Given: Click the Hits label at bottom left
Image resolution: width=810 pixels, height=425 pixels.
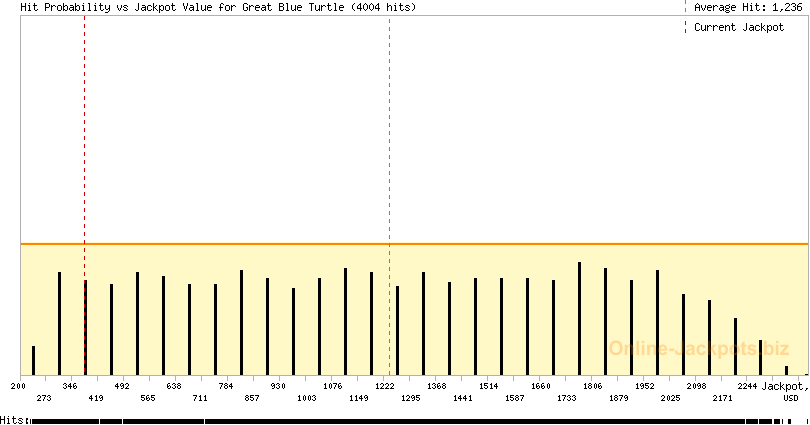Looking at the screenshot, I should tap(12, 420).
